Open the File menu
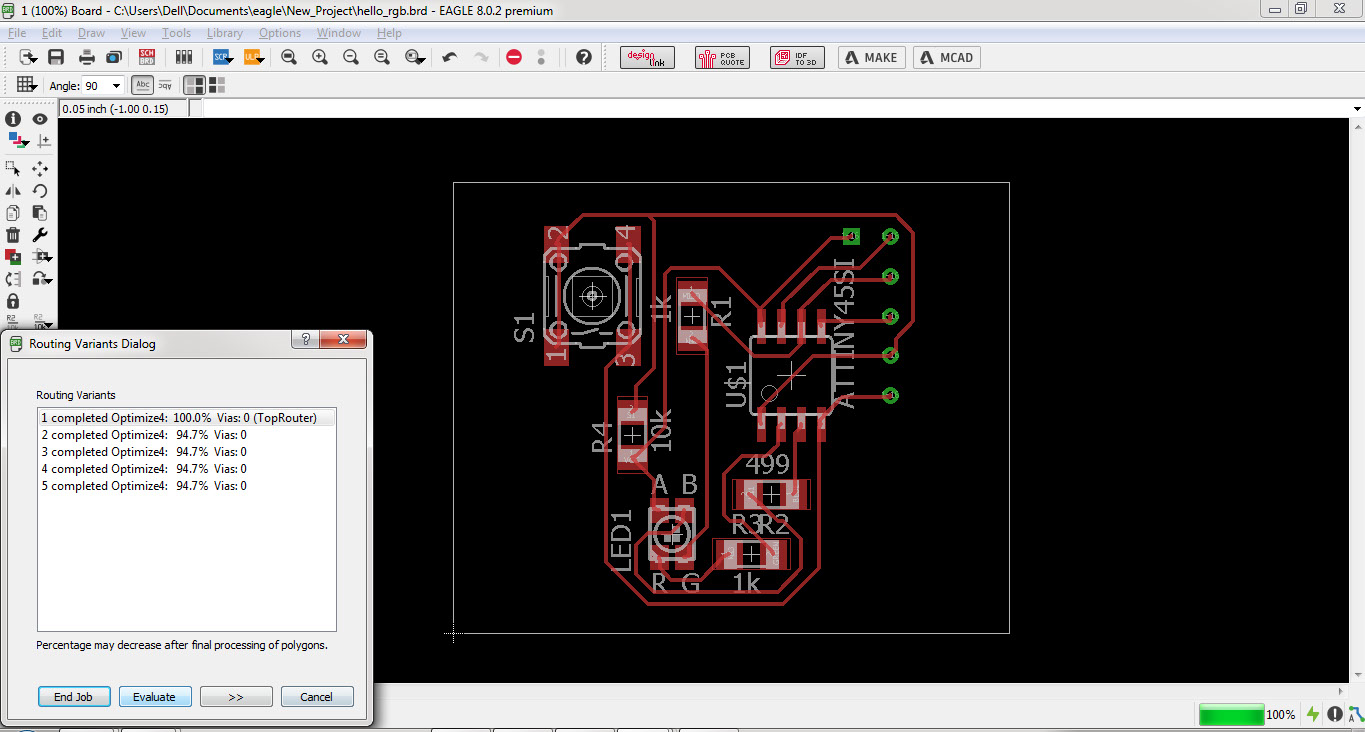This screenshot has height=732, width=1365. pos(17,33)
